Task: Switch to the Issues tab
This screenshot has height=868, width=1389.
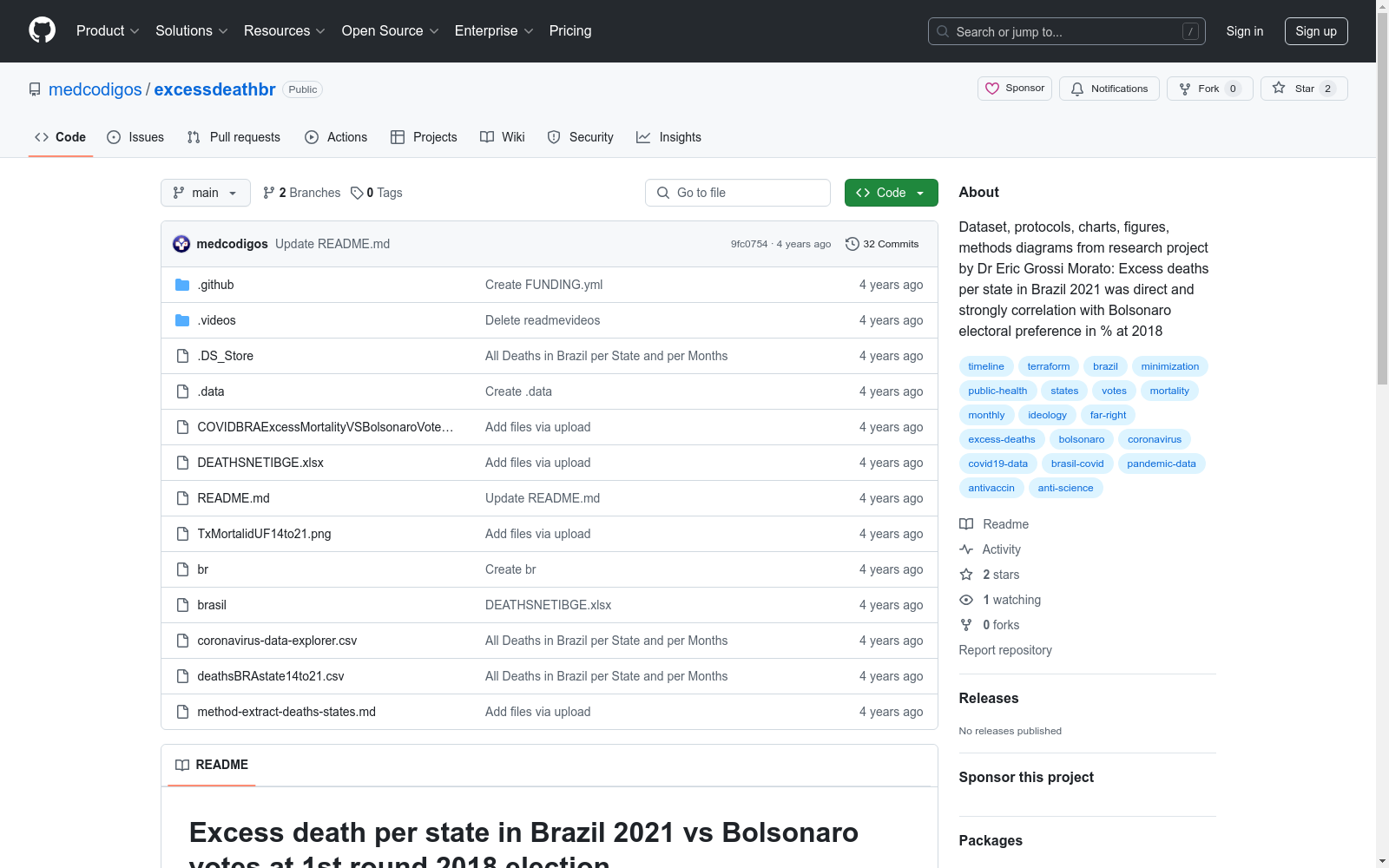Action: (135, 137)
